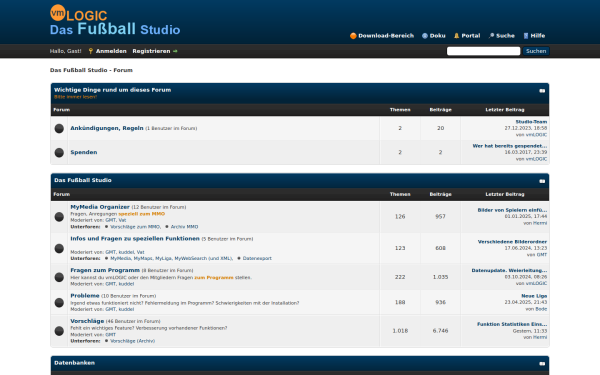Open the Doku menu item
Screen dimensions: 600x375
point(437,36)
